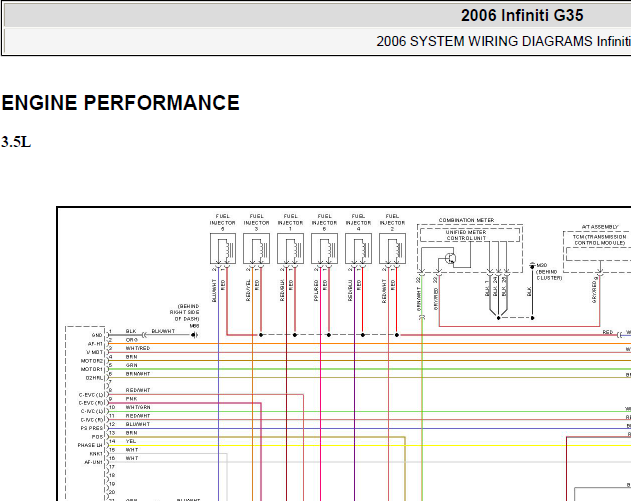Click the injector symbol above the PPL/RED wire
631x501 pixels.
click(x=324, y=249)
